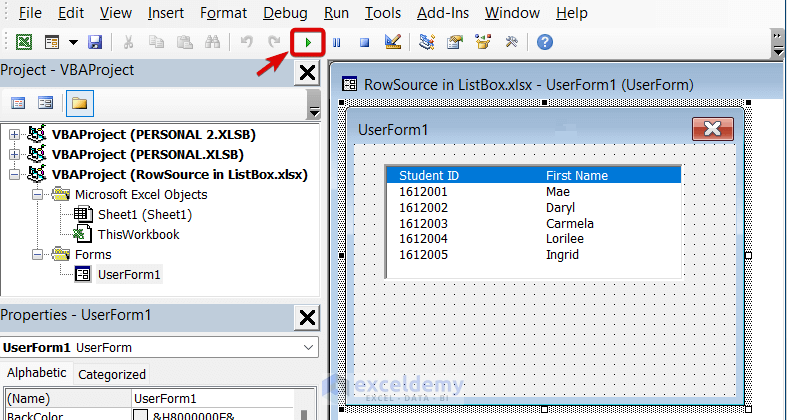
Task: Open the Debug menu
Action: coord(285,13)
